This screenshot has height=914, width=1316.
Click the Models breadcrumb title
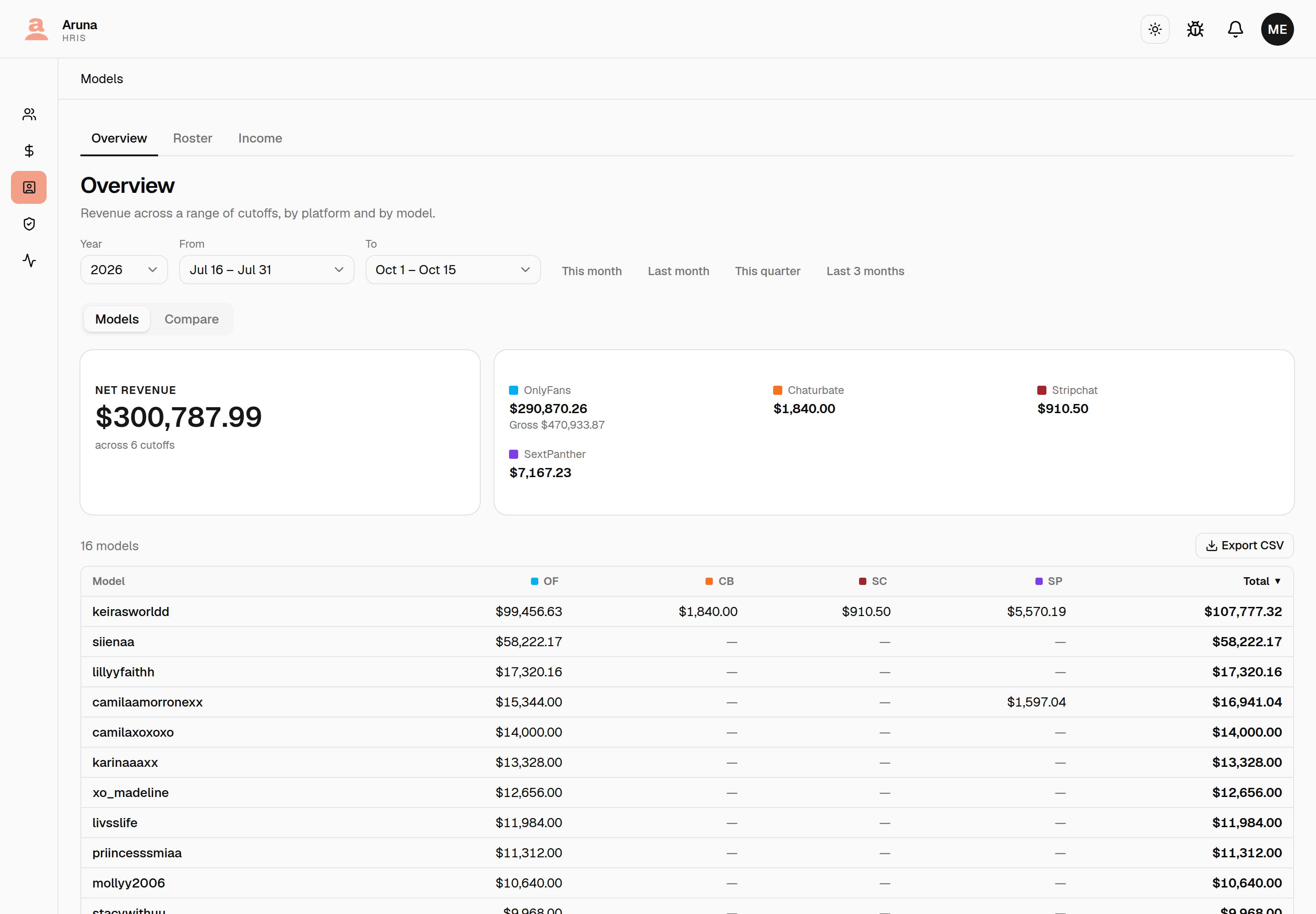pyautogui.click(x=102, y=79)
